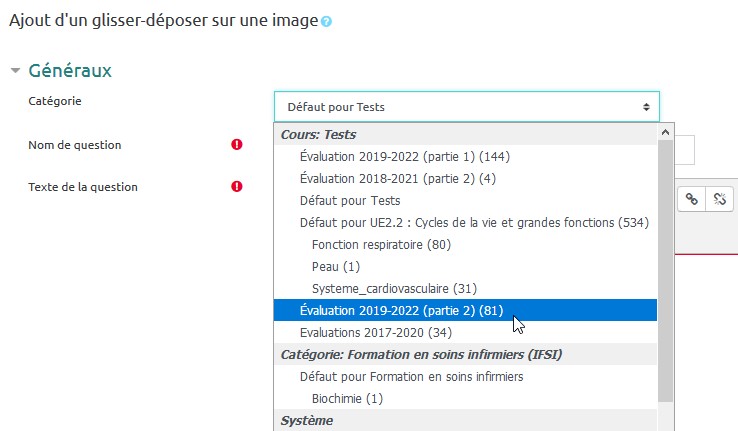The width and height of the screenshot is (738, 431).
Task: Open the Catégorie dropdown showing Défaut pour Tests
Action: 466,107
